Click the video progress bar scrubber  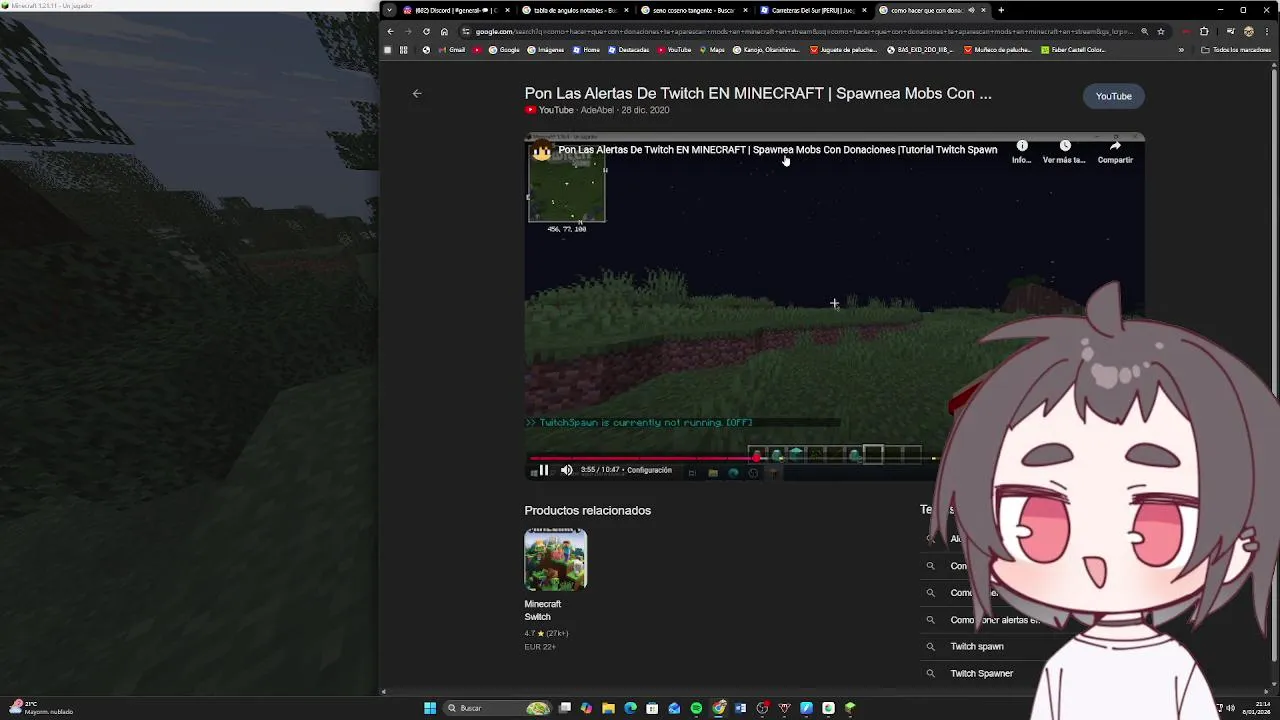point(756,458)
